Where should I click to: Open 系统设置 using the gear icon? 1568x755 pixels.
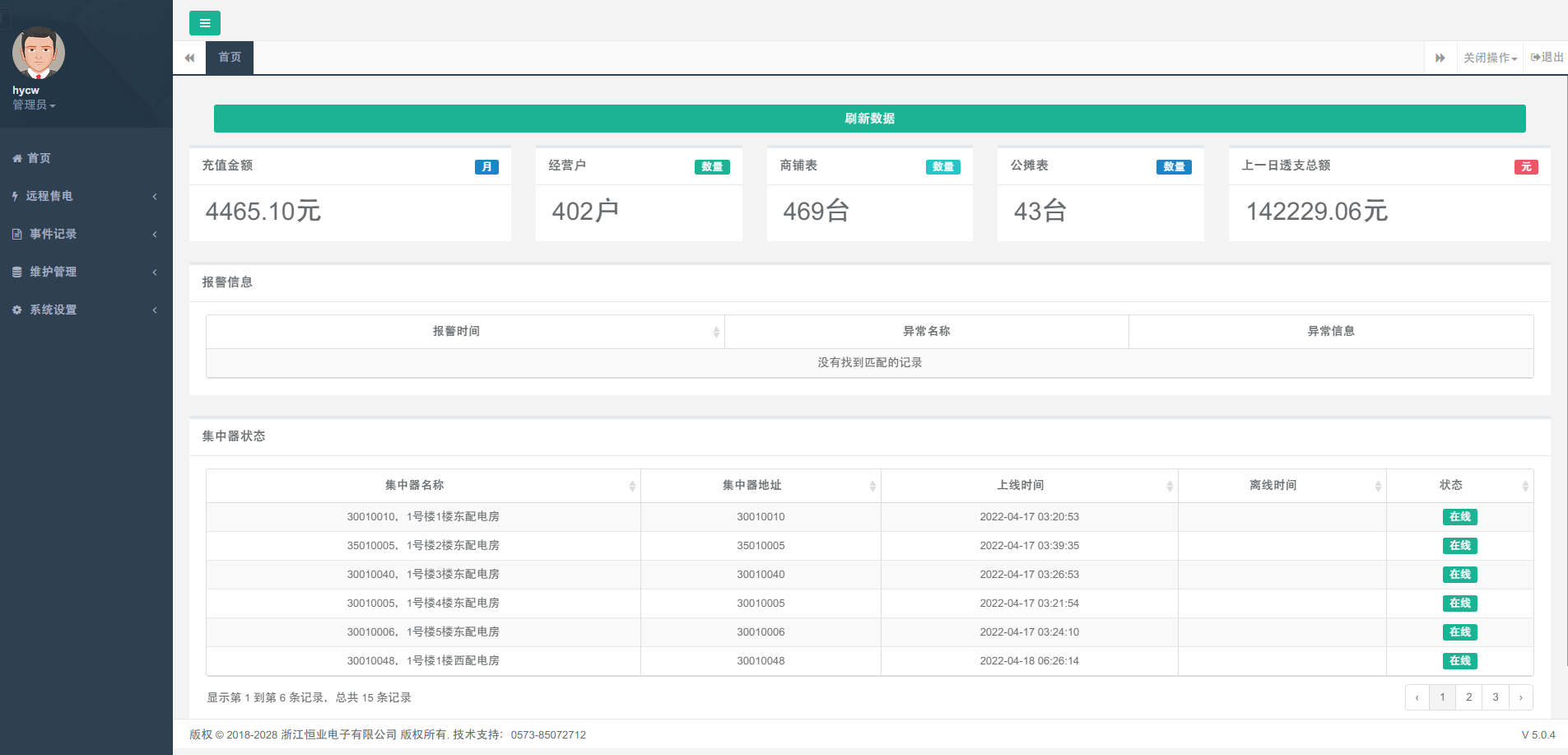tap(16, 310)
